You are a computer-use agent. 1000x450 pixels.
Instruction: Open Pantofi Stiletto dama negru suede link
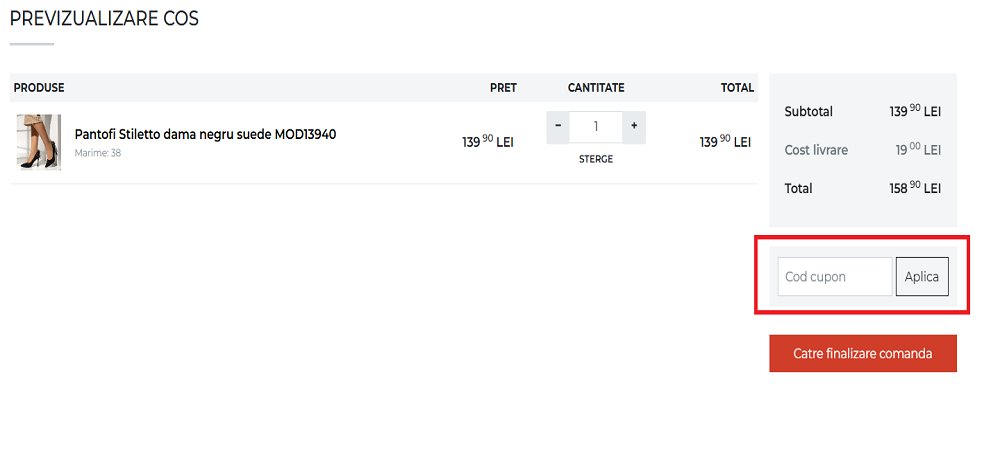coord(205,134)
